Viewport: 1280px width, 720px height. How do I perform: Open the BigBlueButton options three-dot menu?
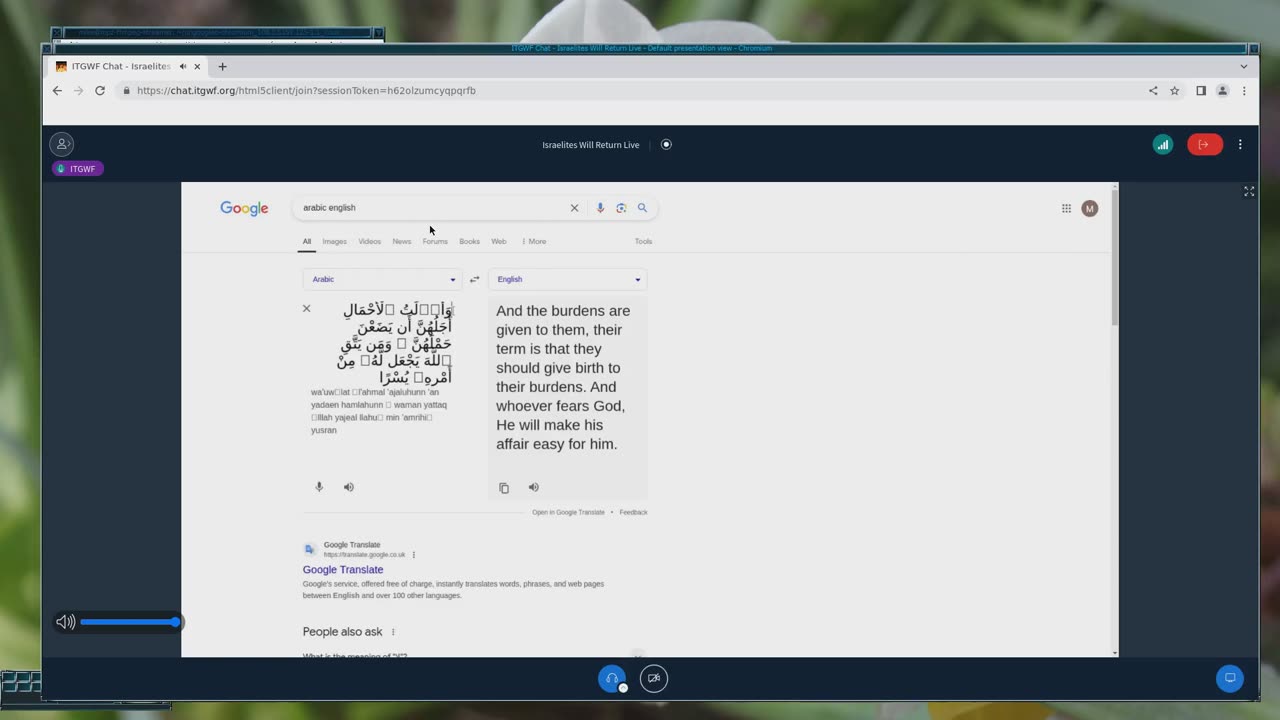(1240, 144)
